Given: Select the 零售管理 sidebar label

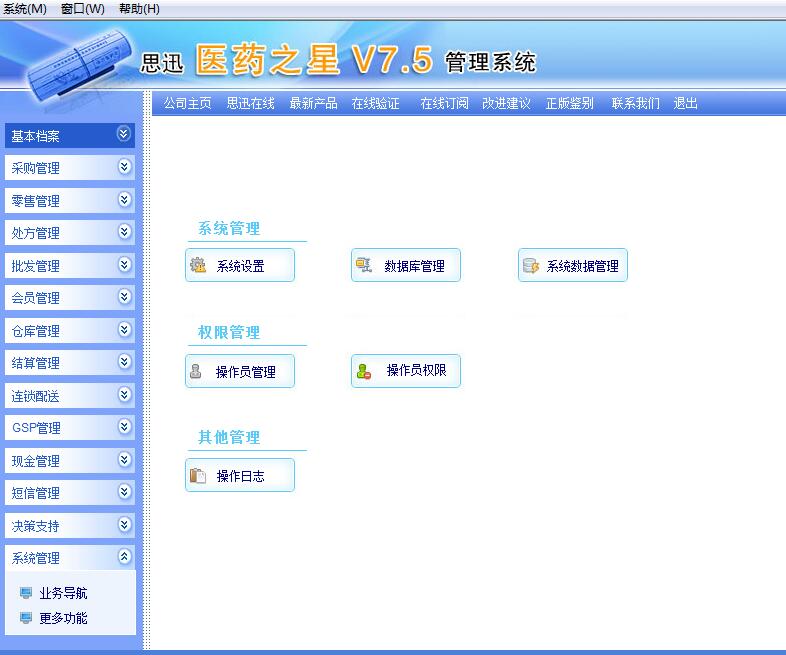Looking at the screenshot, I should [x=35, y=201].
